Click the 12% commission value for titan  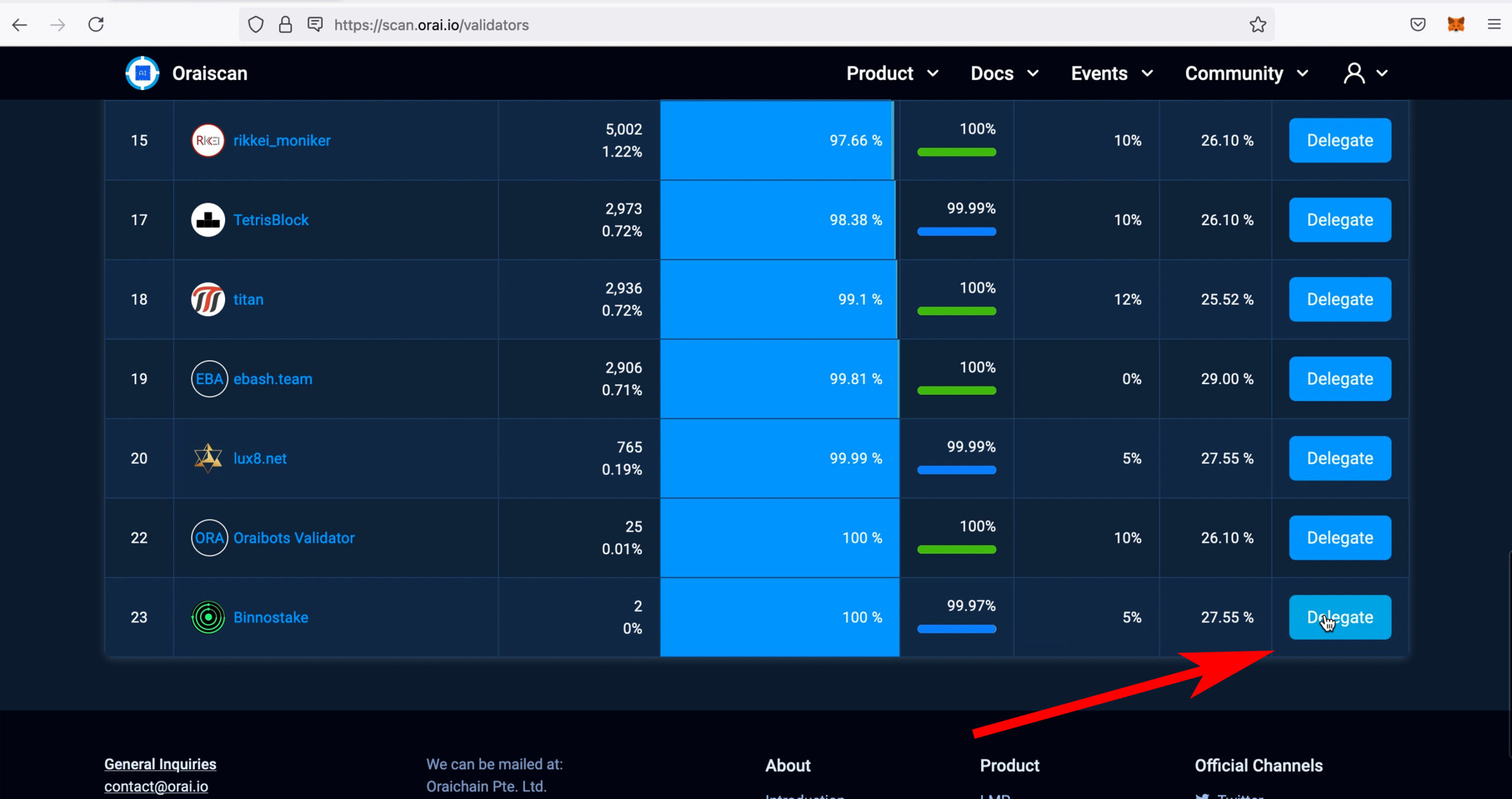(1127, 300)
